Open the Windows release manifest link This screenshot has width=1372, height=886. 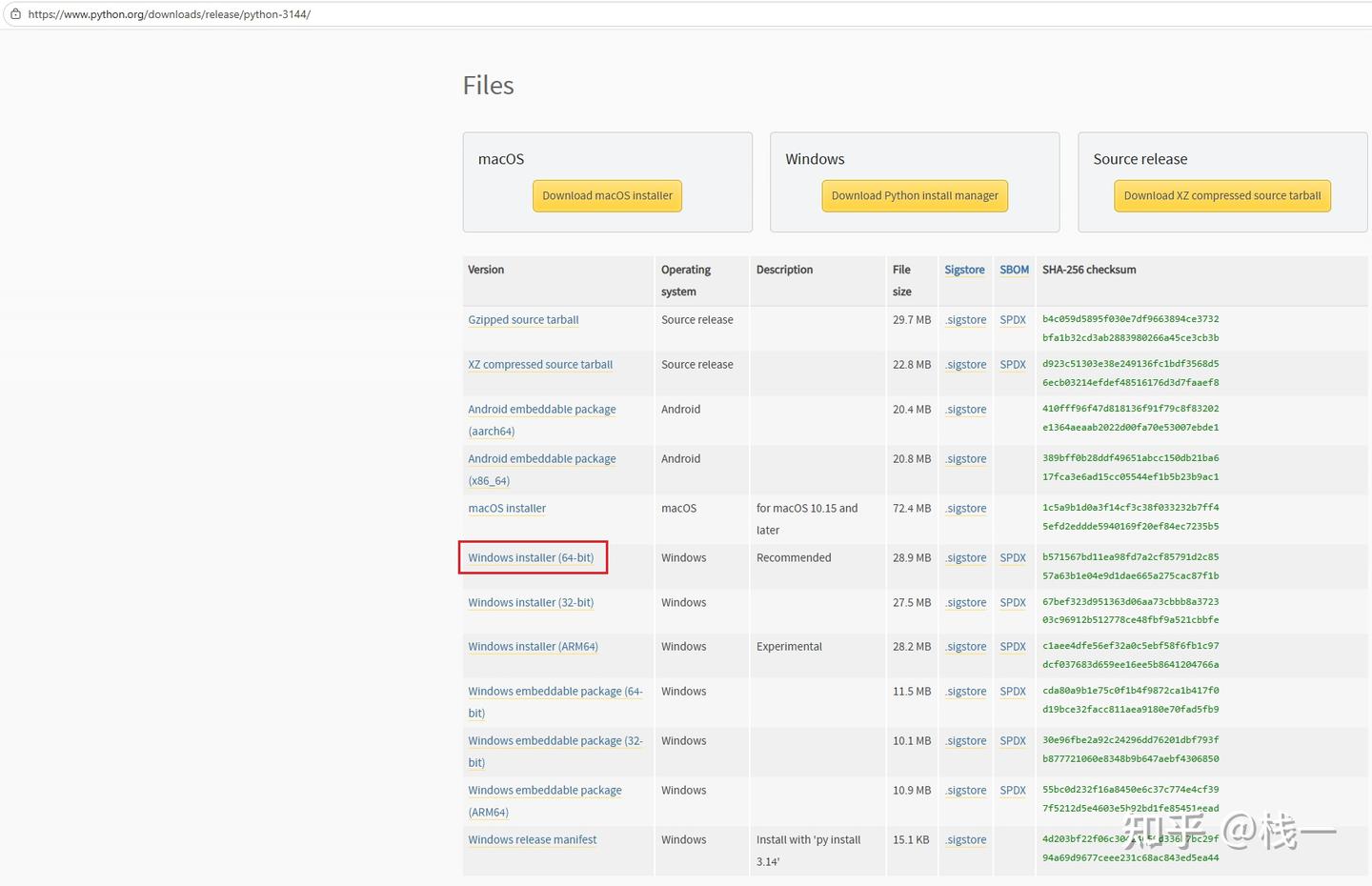533,840
